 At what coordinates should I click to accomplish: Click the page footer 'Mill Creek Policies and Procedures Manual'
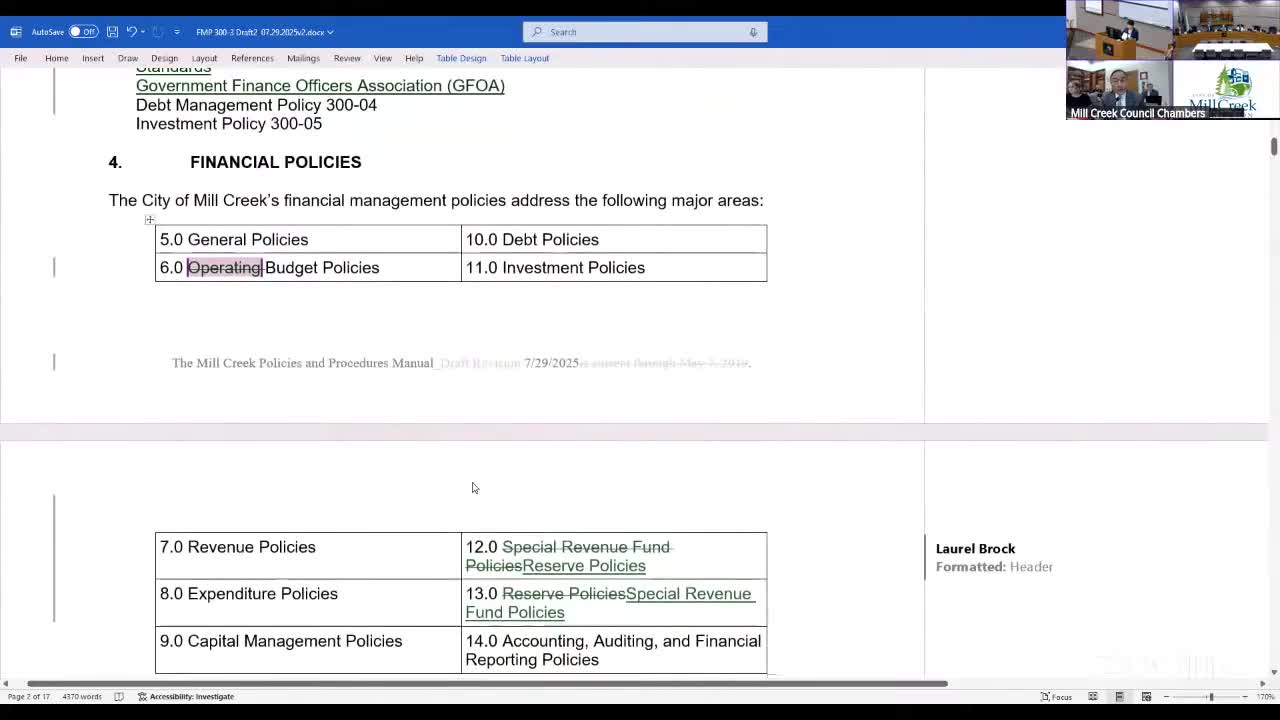tap(303, 363)
